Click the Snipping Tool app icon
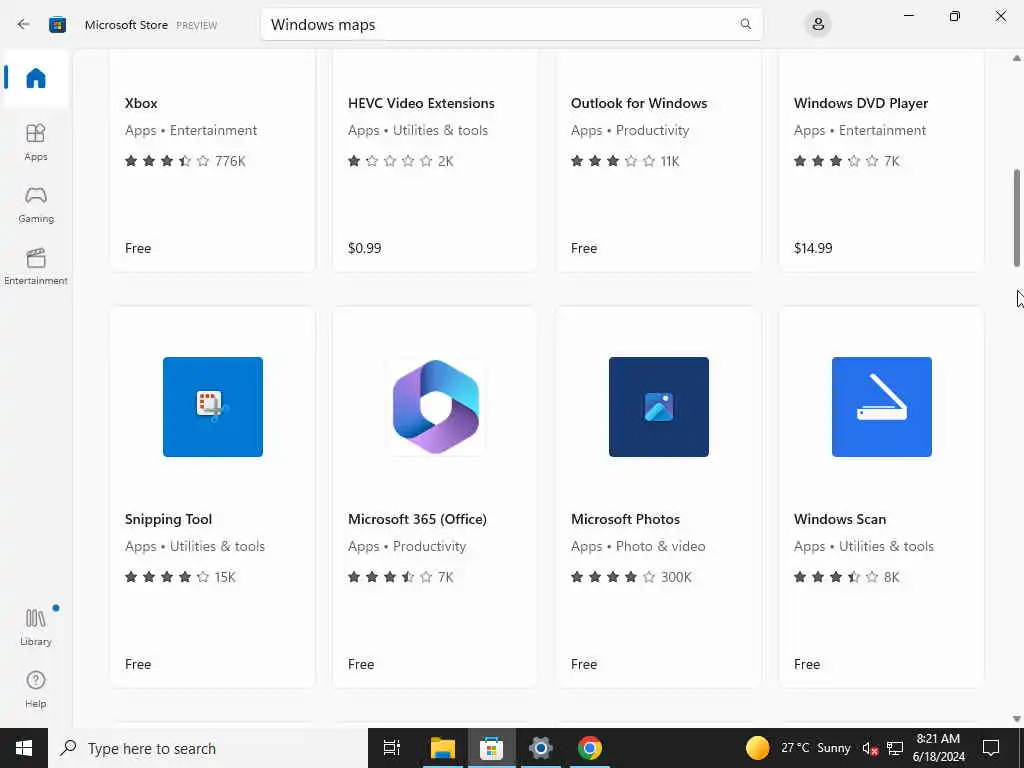This screenshot has height=768, width=1024. [x=213, y=407]
